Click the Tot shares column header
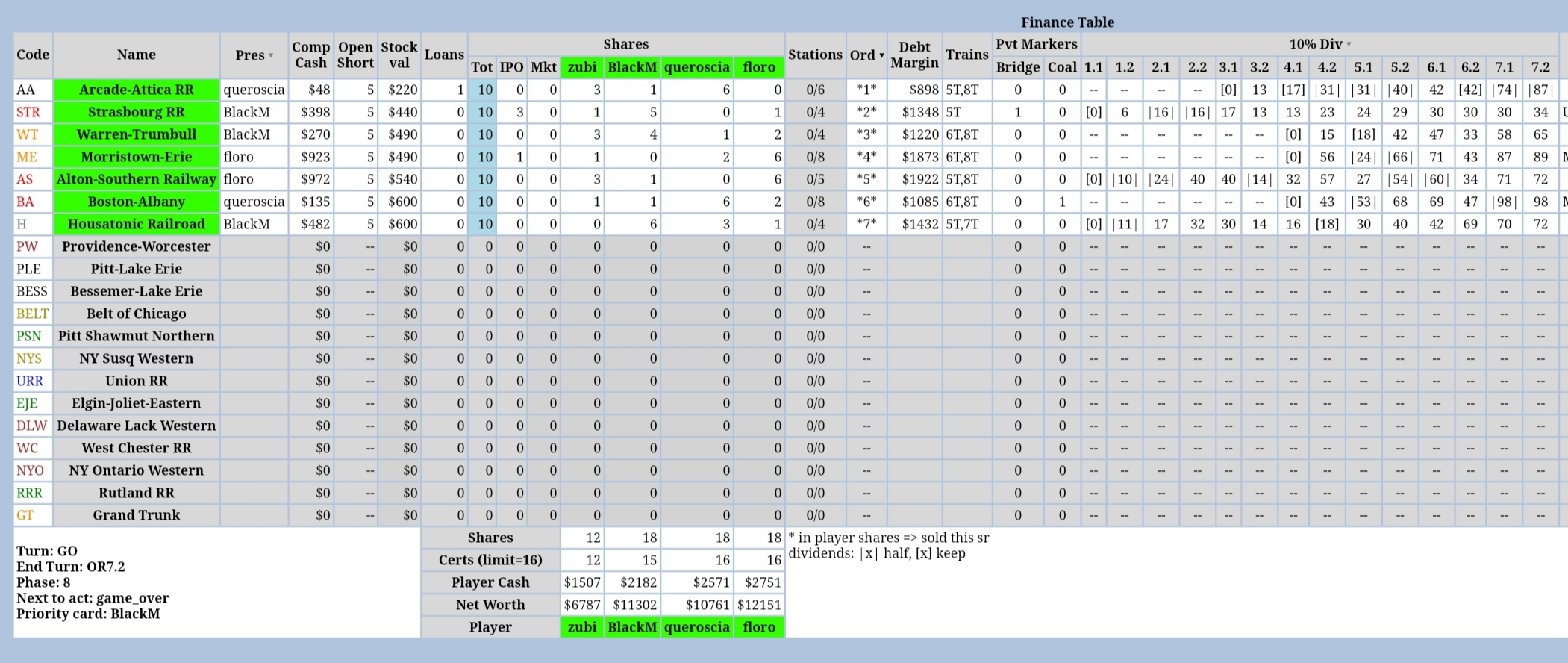Screen dimensions: 1568x663 point(482,67)
